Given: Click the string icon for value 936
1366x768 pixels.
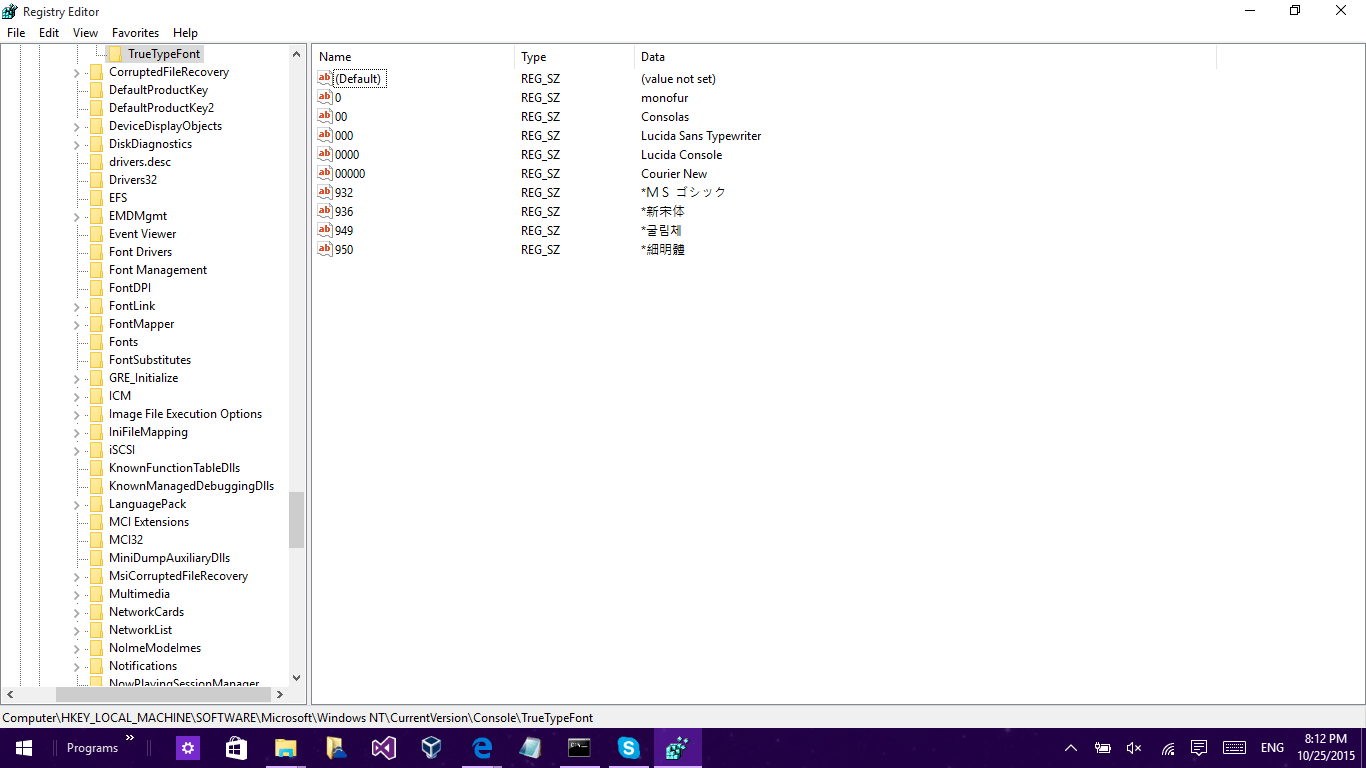Looking at the screenshot, I should click(324, 211).
